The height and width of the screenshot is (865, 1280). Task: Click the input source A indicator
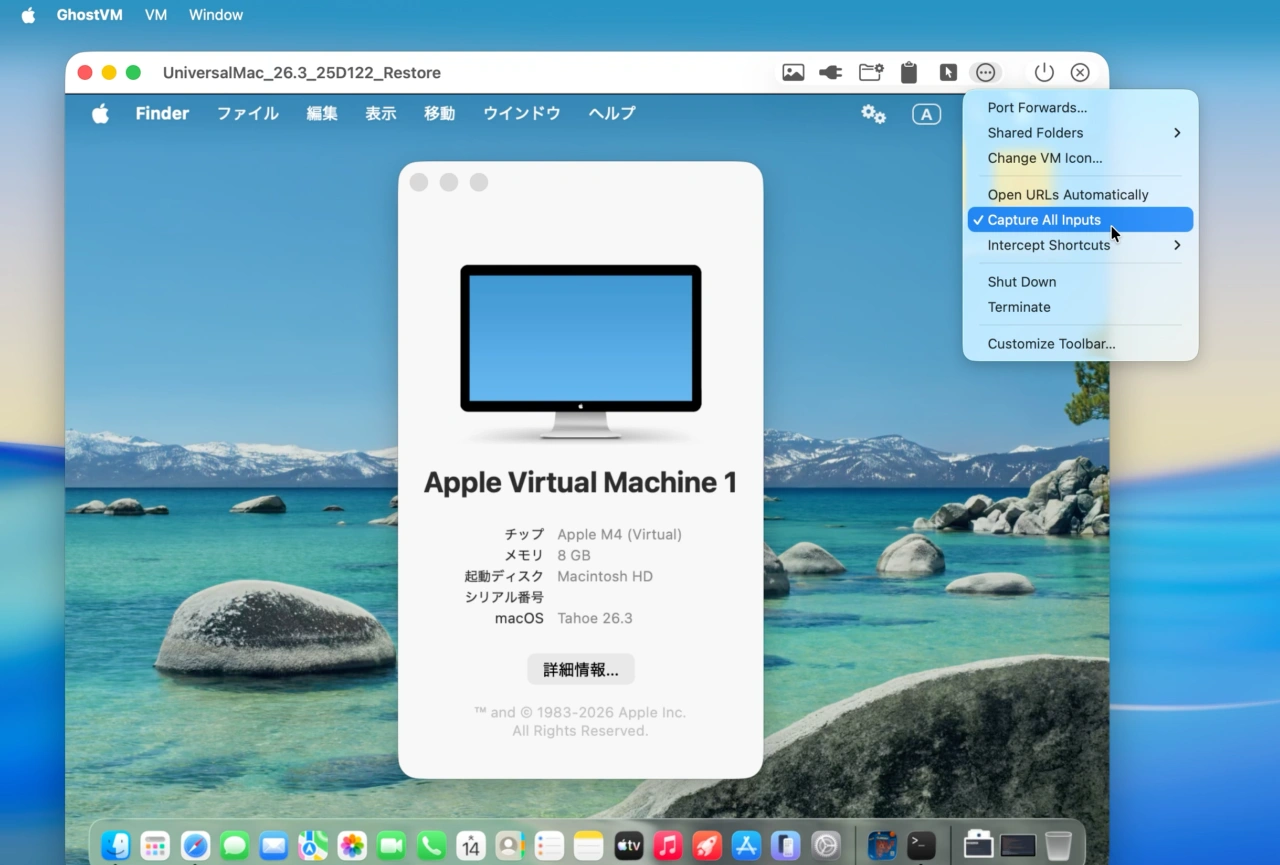(926, 114)
